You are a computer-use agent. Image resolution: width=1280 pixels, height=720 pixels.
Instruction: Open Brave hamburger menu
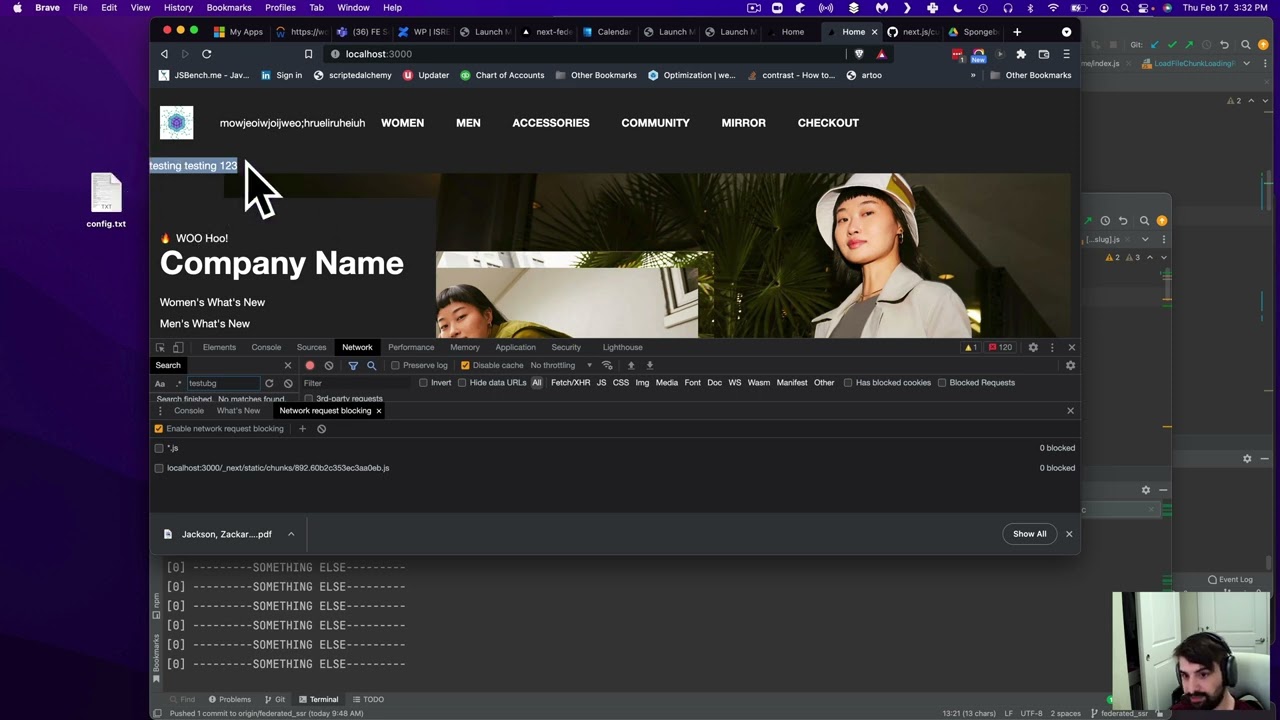click(x=1066, y=54)
